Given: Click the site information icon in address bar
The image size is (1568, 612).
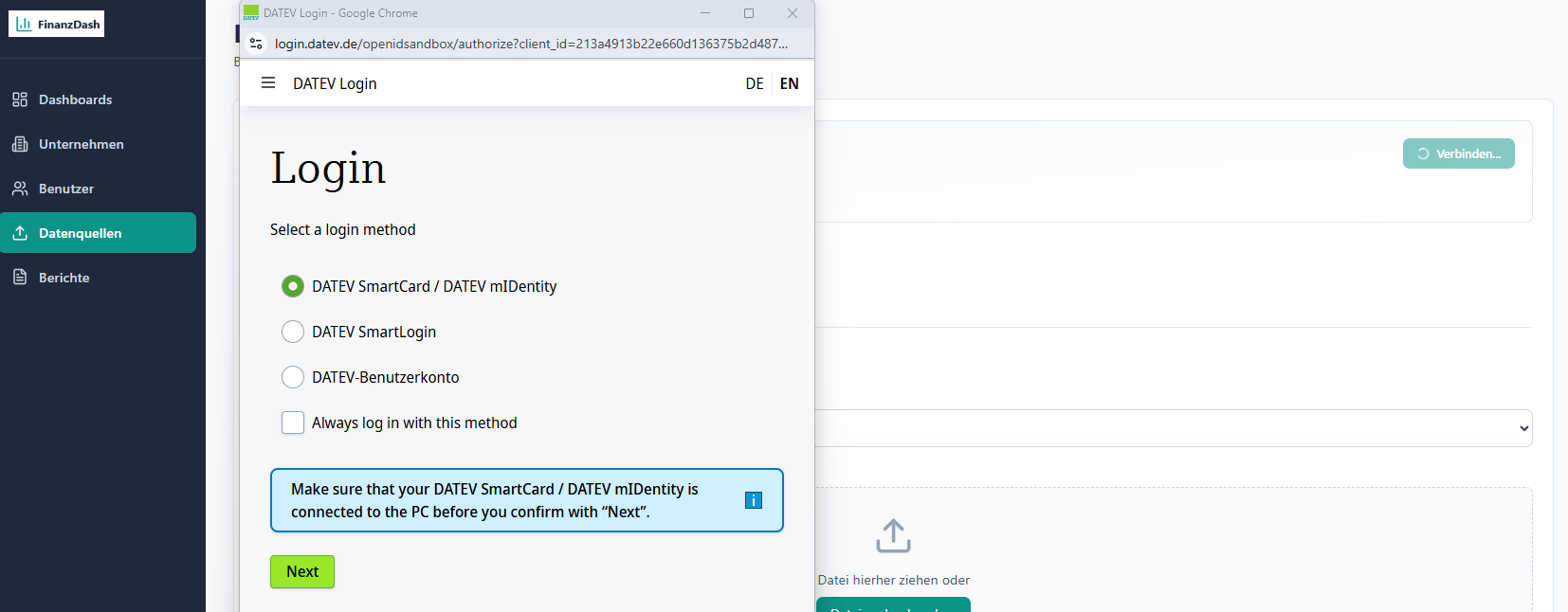Looking at the screenshot, I should click(256, 44).
